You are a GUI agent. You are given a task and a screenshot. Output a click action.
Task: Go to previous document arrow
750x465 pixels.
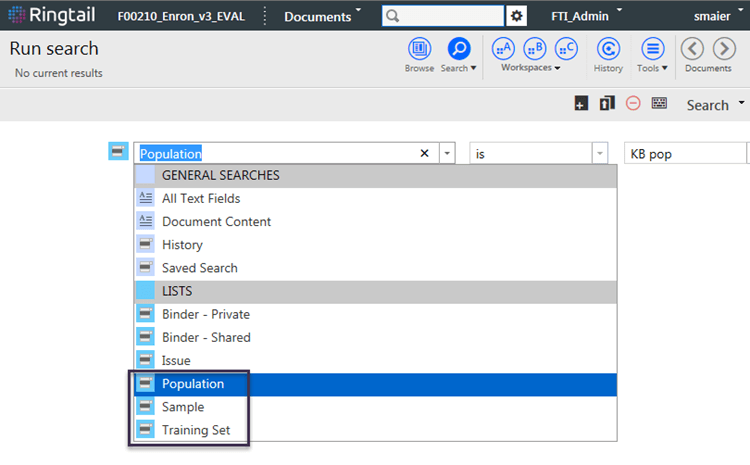692,48
